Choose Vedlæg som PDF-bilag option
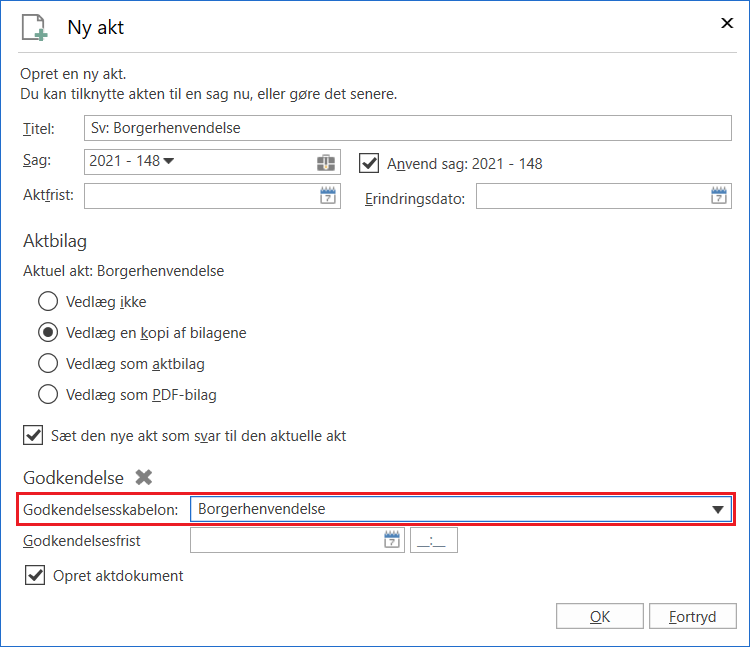The image size is (750, 647). [x=47, y=394]
